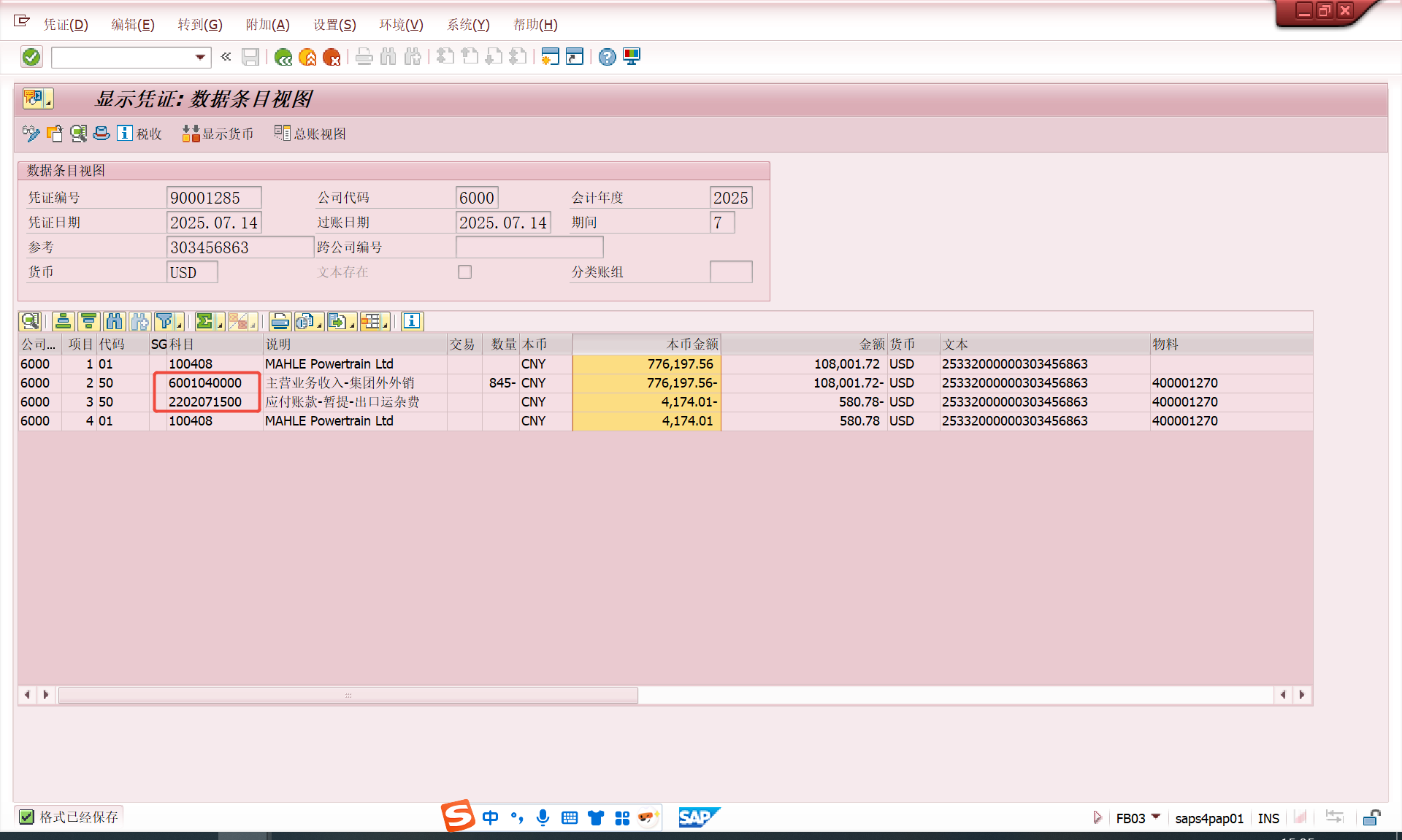This screenshot has width=1402, height=840.
Task: Click the 总账视图 button
Action: [x=310, y=134]
